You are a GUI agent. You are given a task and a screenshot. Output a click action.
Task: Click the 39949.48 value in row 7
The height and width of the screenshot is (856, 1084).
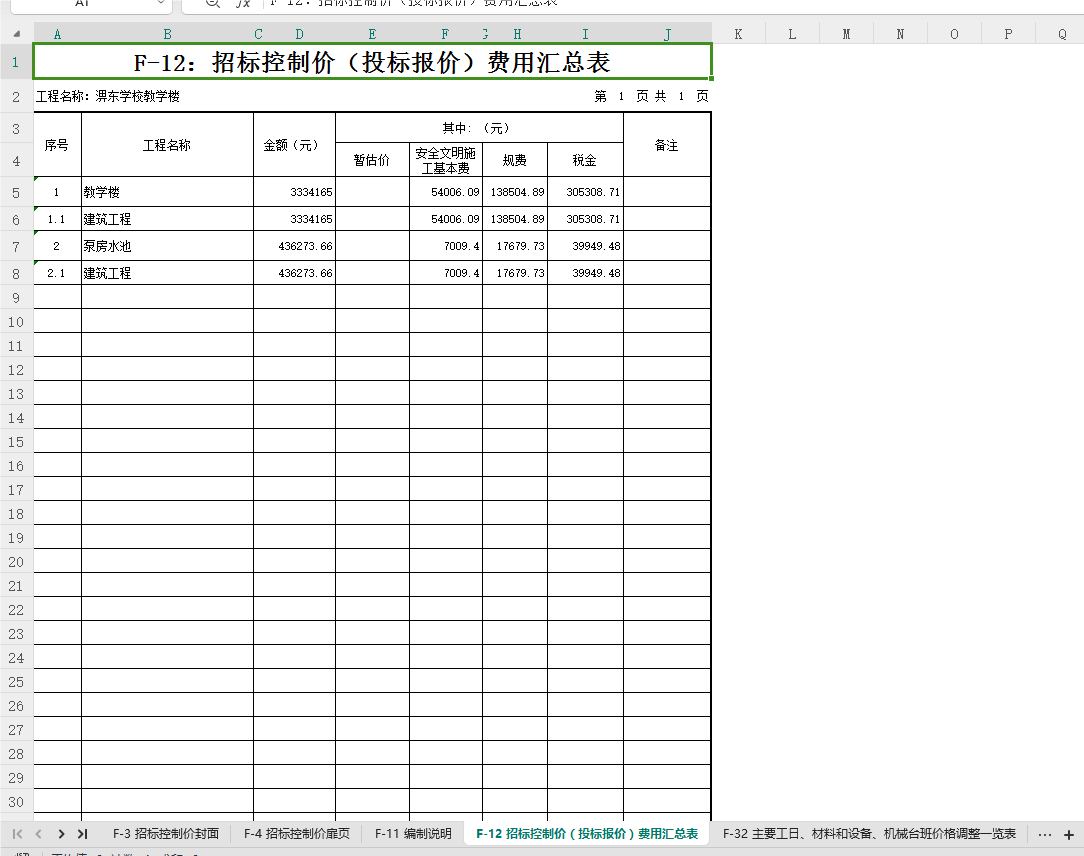coord(586,245)
